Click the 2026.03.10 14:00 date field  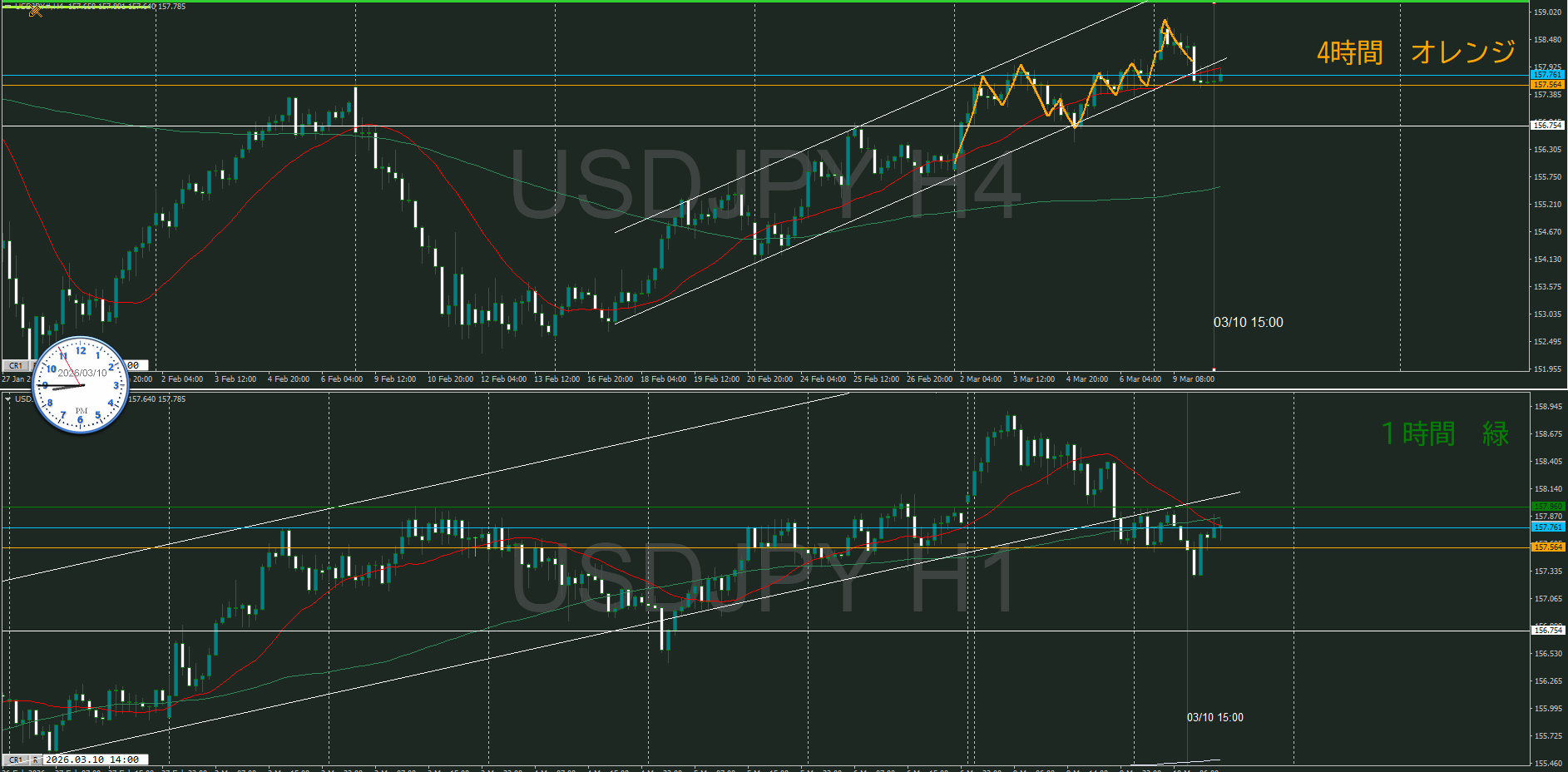pyautogui.click(x=96, y=760)
